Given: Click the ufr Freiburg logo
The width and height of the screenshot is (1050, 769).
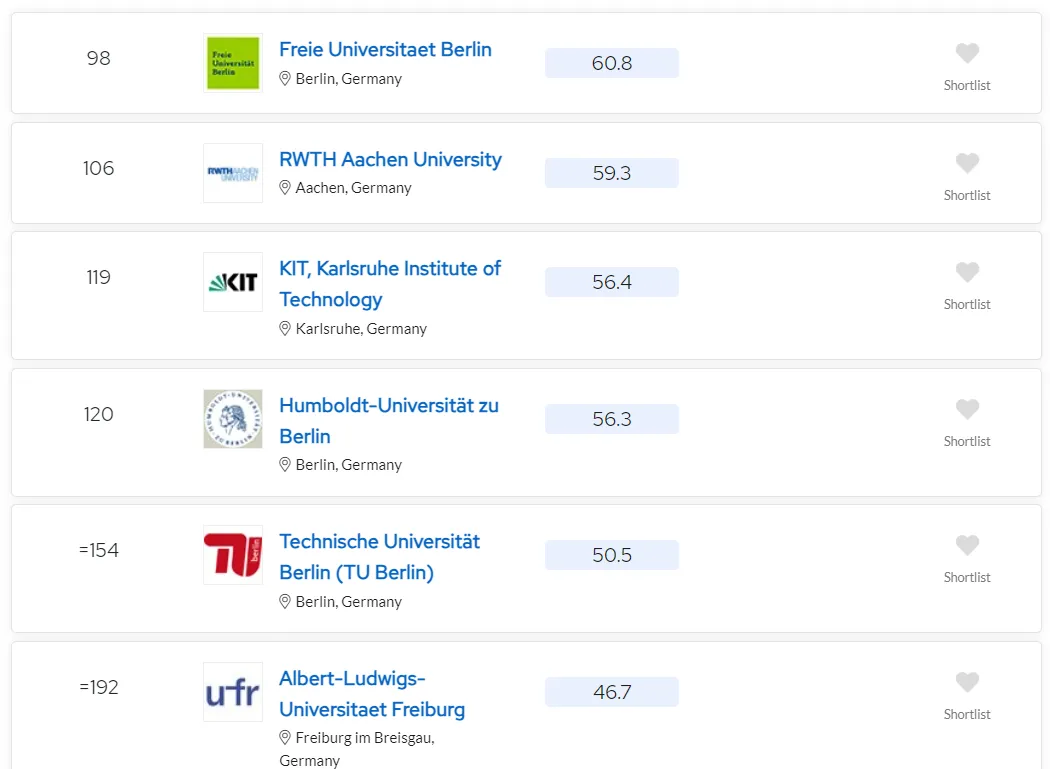Looking at the screenshot, I should pyautogui.click(x=233, y=692).
